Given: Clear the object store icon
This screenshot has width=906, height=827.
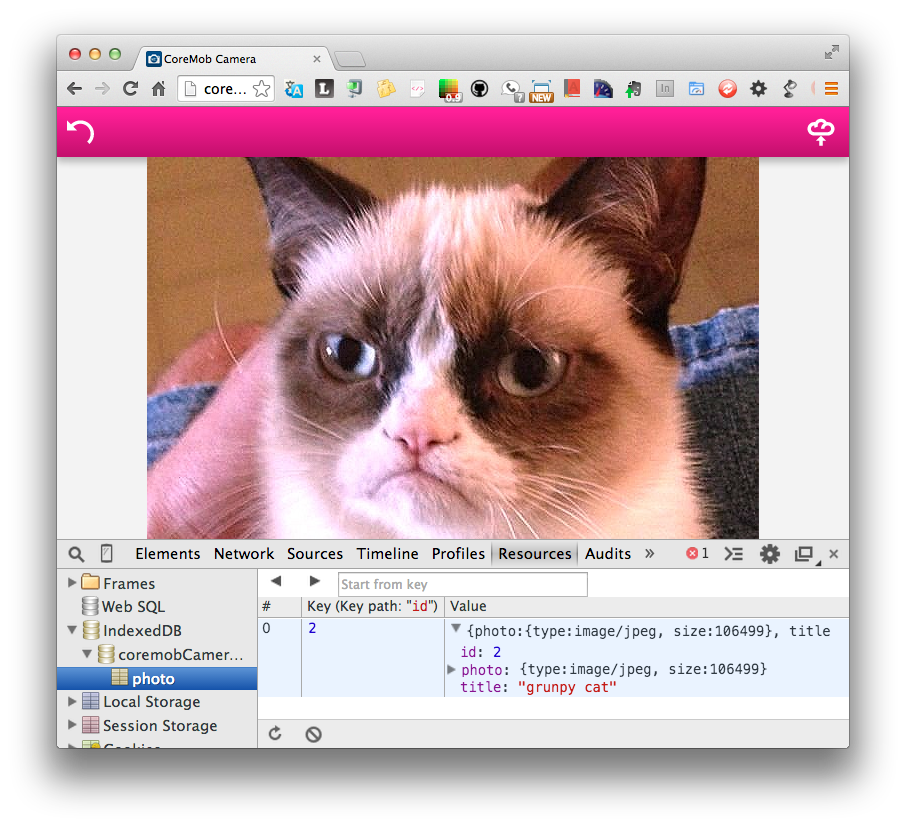Looking at the screenshot, I should pos(313,734).
